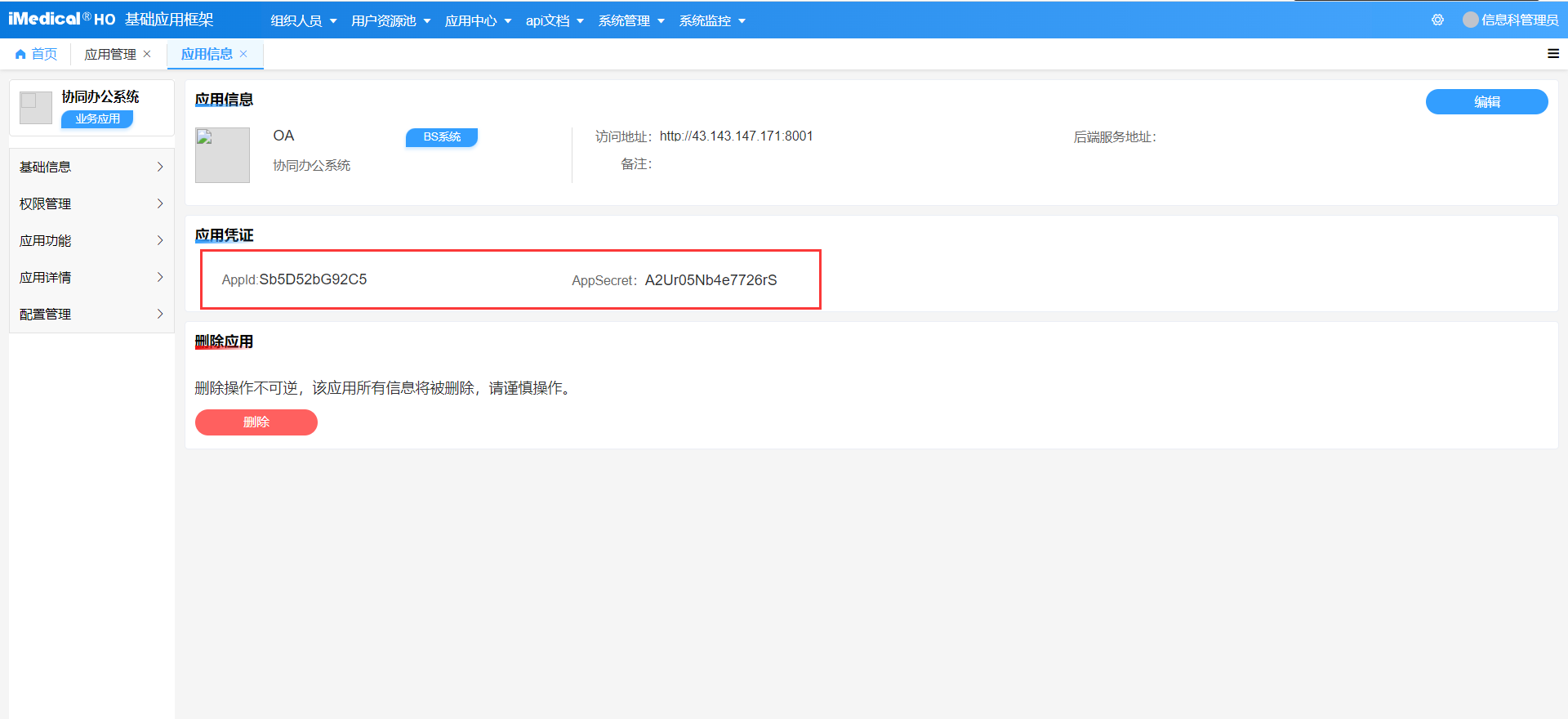Click the 协同办公系统 app thumbnail in sidebar
Viewport: 1568px width, 719px height.
[36, 108]
